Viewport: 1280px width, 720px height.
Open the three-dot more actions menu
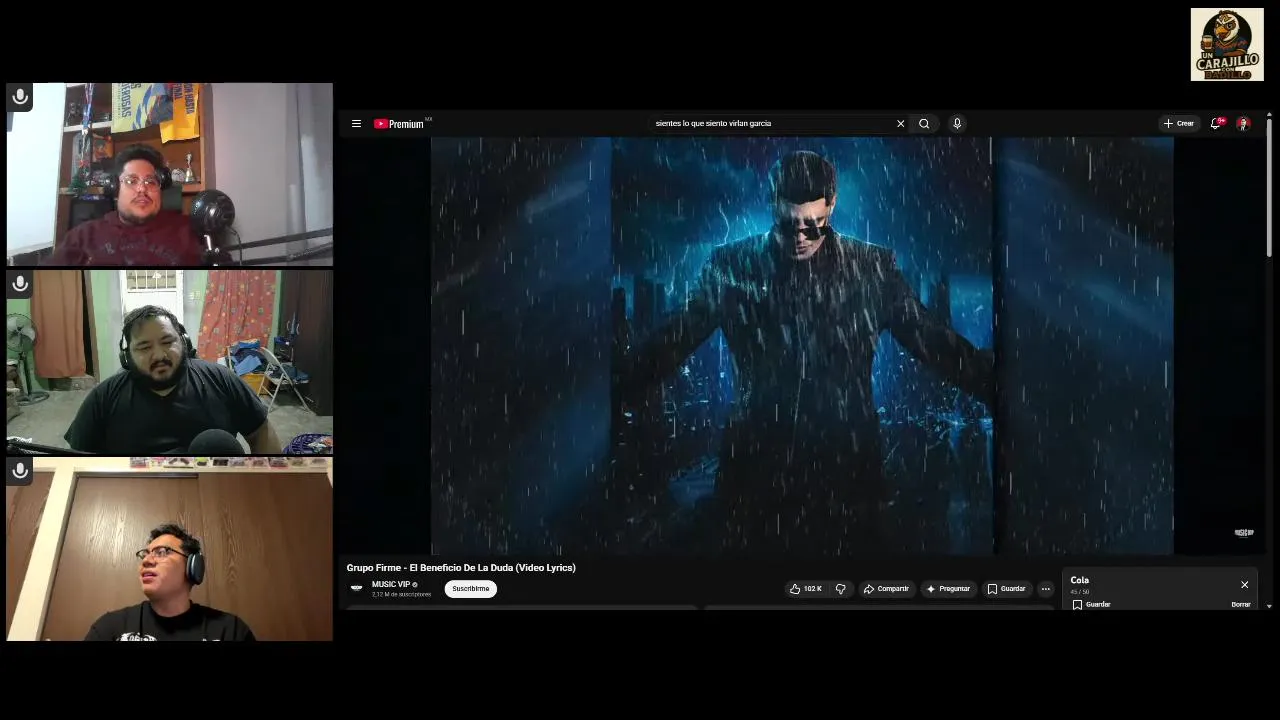tap(1046, 589)
